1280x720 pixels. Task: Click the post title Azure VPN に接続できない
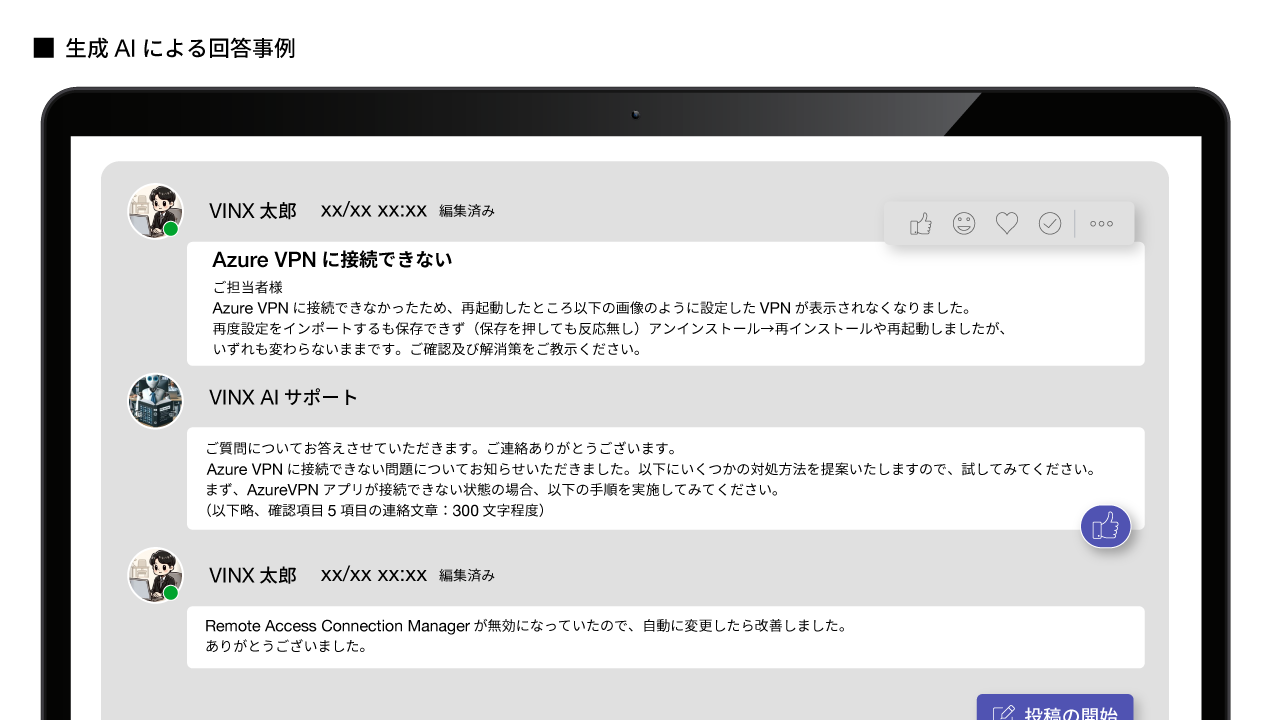(x=332, y=260)
